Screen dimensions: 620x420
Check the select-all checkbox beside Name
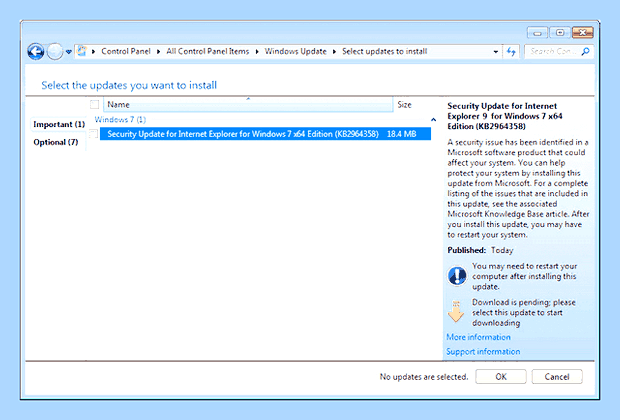[94, 104]
